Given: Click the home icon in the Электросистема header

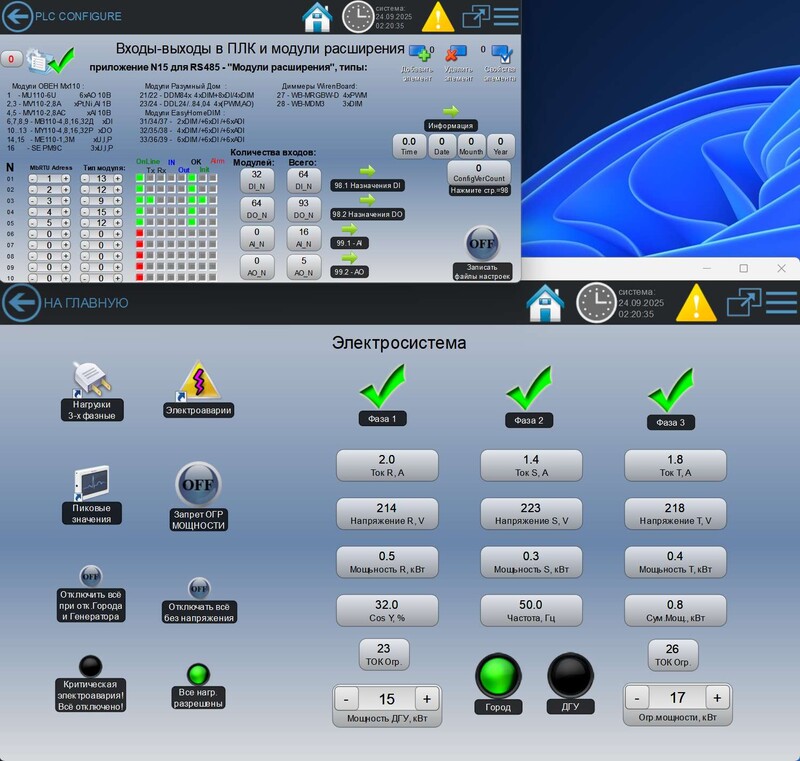Looking at the screenshot, I should click(546, 302).
